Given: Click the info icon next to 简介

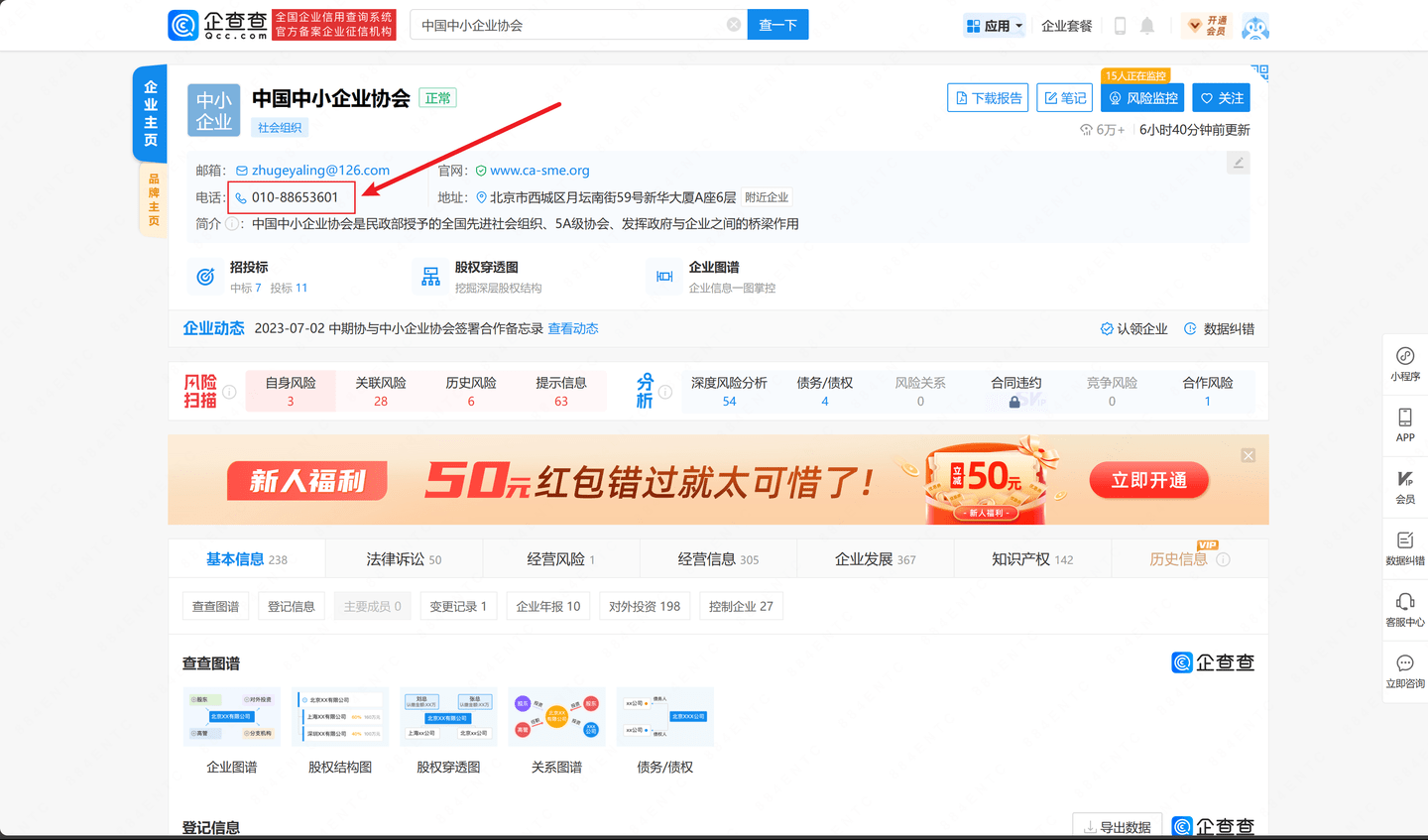Looking at the screenshot, I should pos(232,224).
